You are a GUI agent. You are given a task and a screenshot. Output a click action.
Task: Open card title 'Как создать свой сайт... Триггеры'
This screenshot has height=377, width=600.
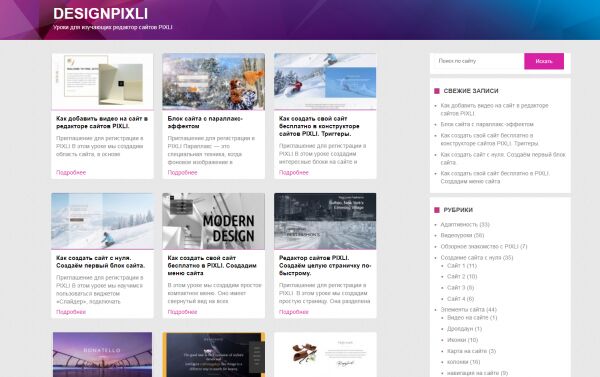point(319,126)
